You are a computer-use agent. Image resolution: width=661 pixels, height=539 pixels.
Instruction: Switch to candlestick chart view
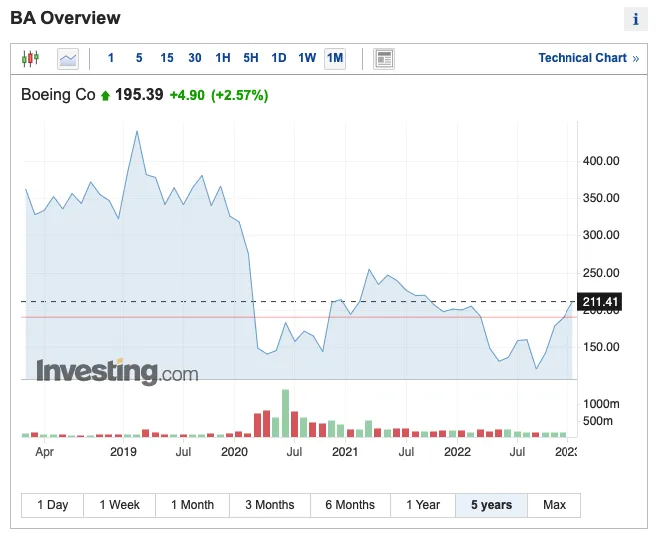pyautogui.click(x=30, y=58)
